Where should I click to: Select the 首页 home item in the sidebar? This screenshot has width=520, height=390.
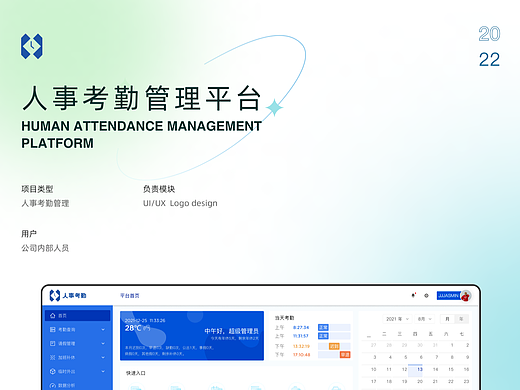[x=77, y=315]
